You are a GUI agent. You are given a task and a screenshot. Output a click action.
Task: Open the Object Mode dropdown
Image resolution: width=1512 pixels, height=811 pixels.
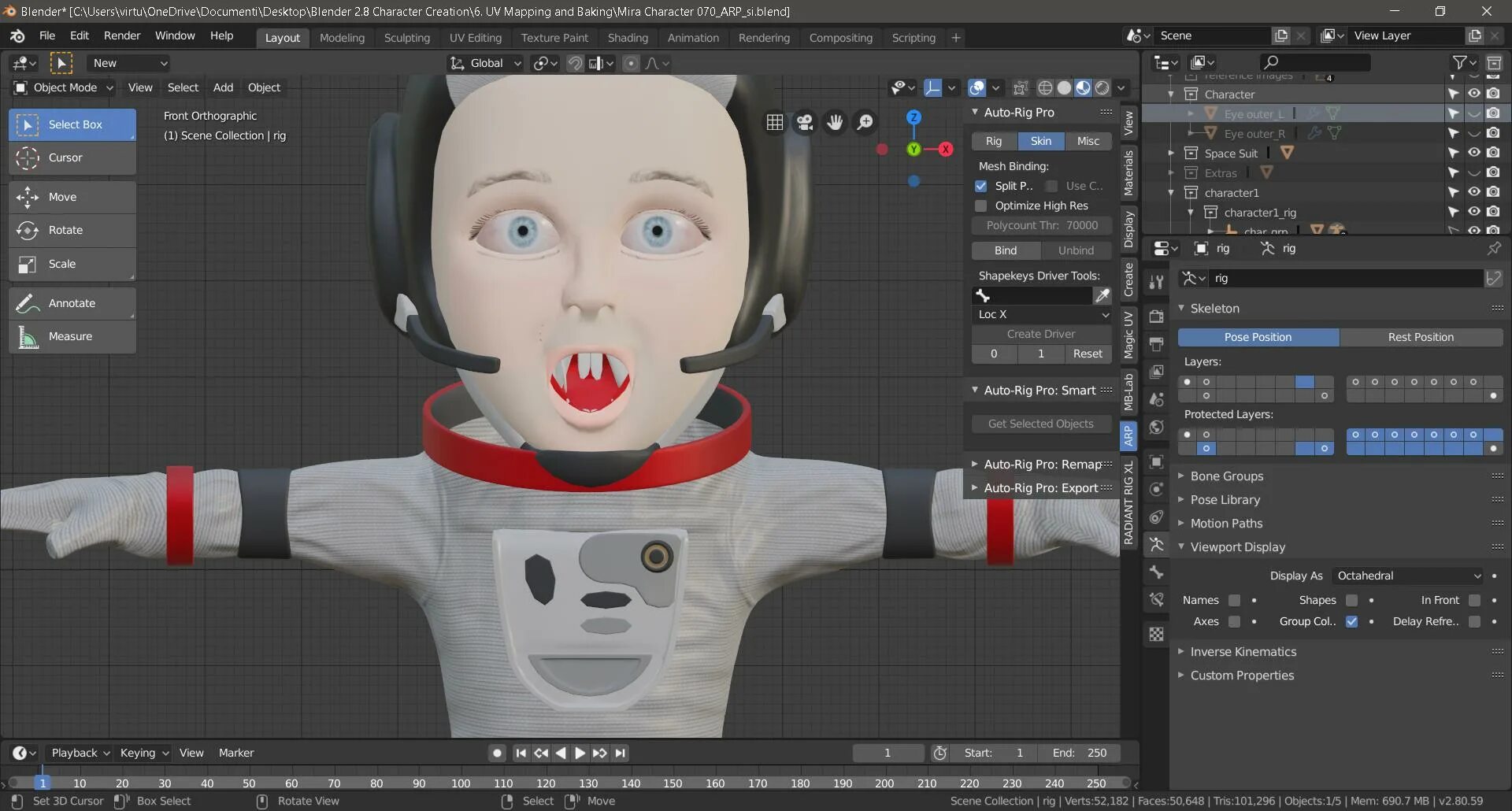tap(64, 87)
